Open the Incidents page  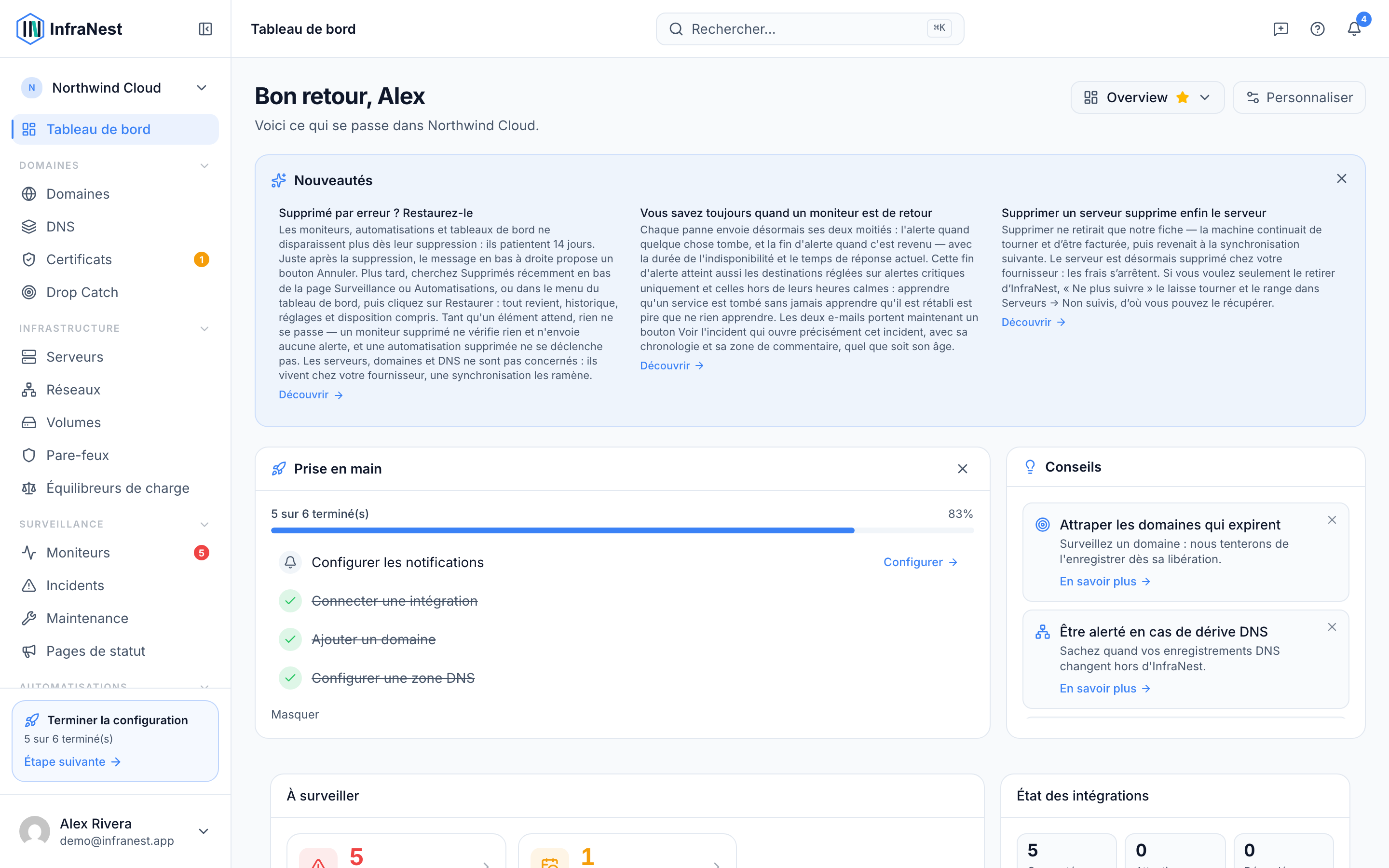[x=115, y=585]
